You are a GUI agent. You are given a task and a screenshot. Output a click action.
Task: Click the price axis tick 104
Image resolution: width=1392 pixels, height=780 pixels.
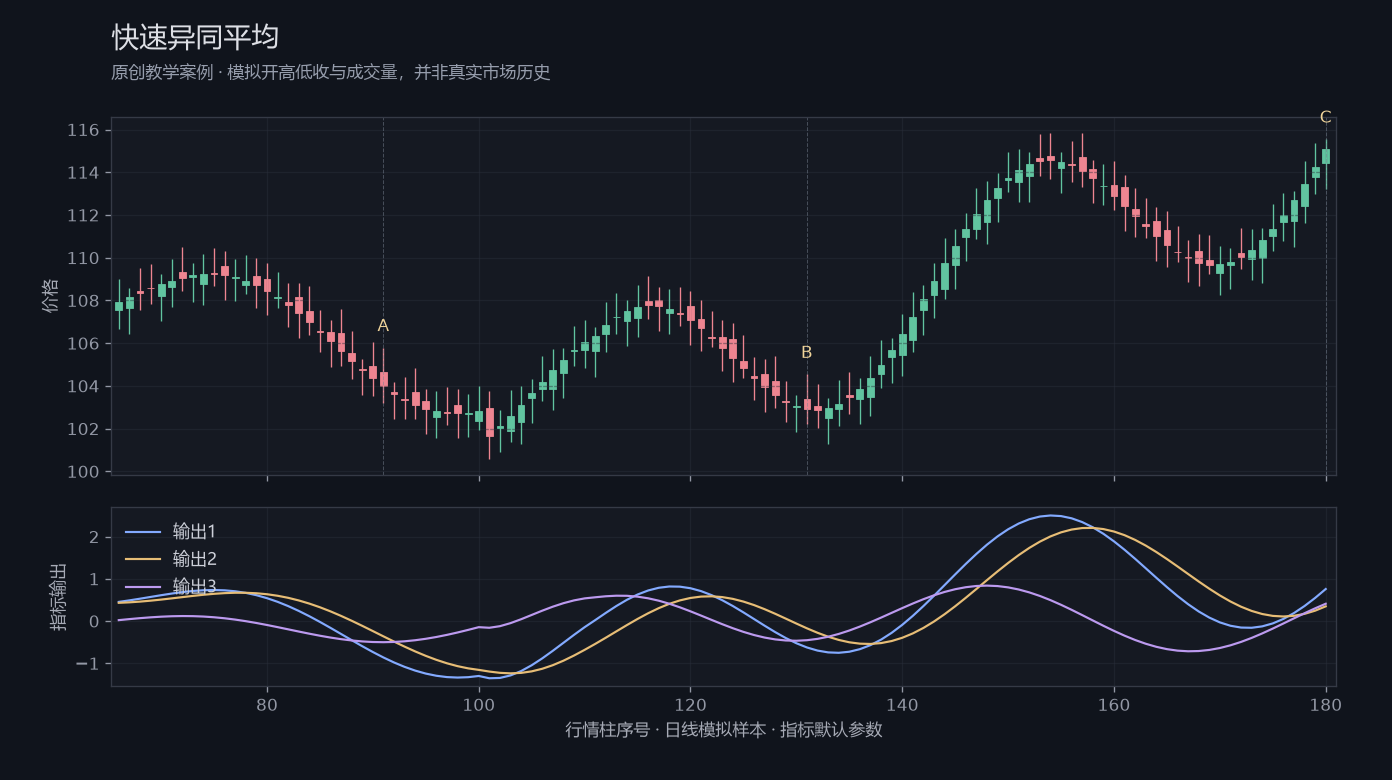point(83,387)
